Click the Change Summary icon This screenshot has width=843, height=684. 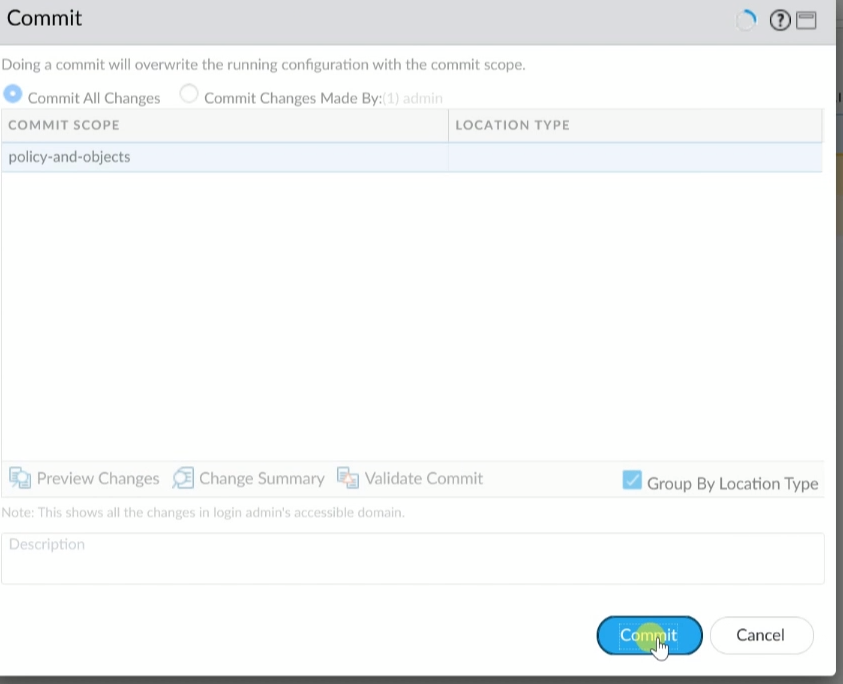(183, 478)
